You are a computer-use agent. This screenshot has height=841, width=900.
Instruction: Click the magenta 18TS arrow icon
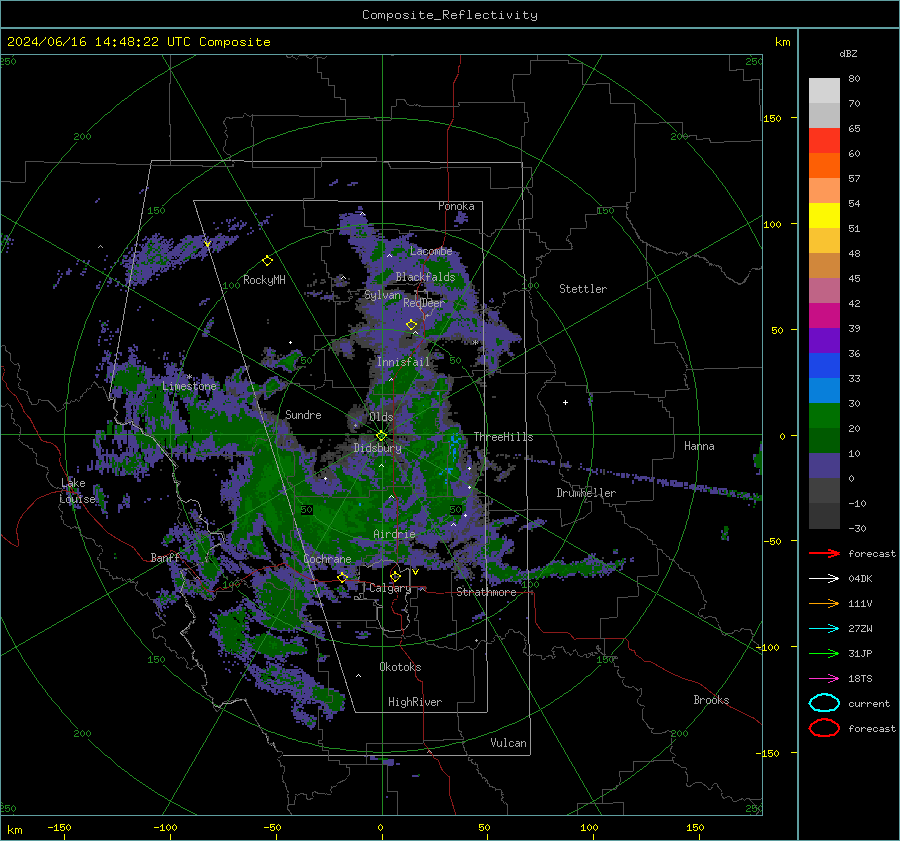click(824, 679)
